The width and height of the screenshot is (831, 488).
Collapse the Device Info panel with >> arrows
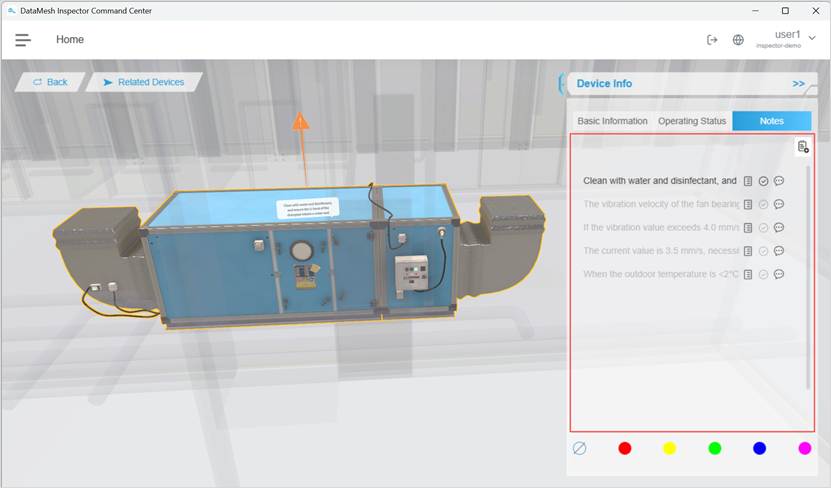[x=798, y=84]
